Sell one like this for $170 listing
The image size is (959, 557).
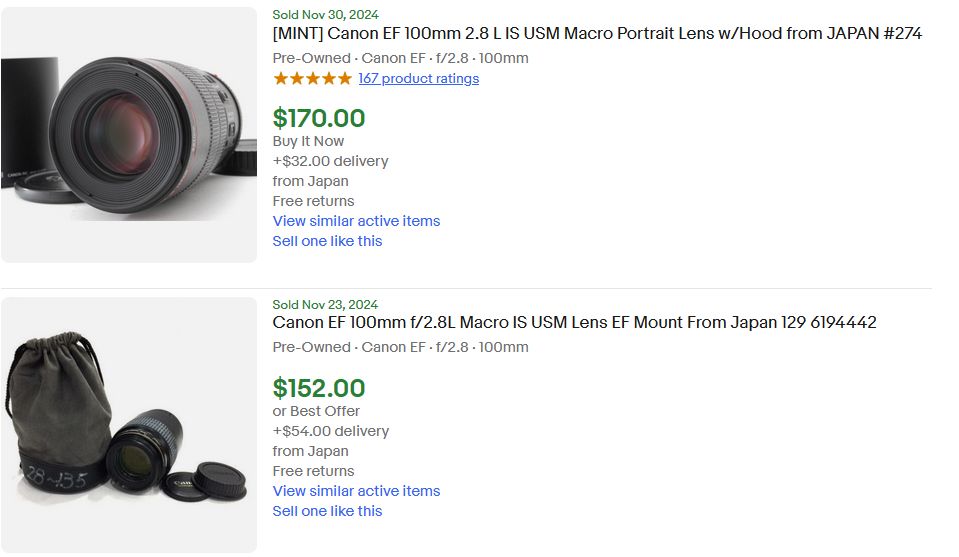pyautogui.click(x=327, y=241)
